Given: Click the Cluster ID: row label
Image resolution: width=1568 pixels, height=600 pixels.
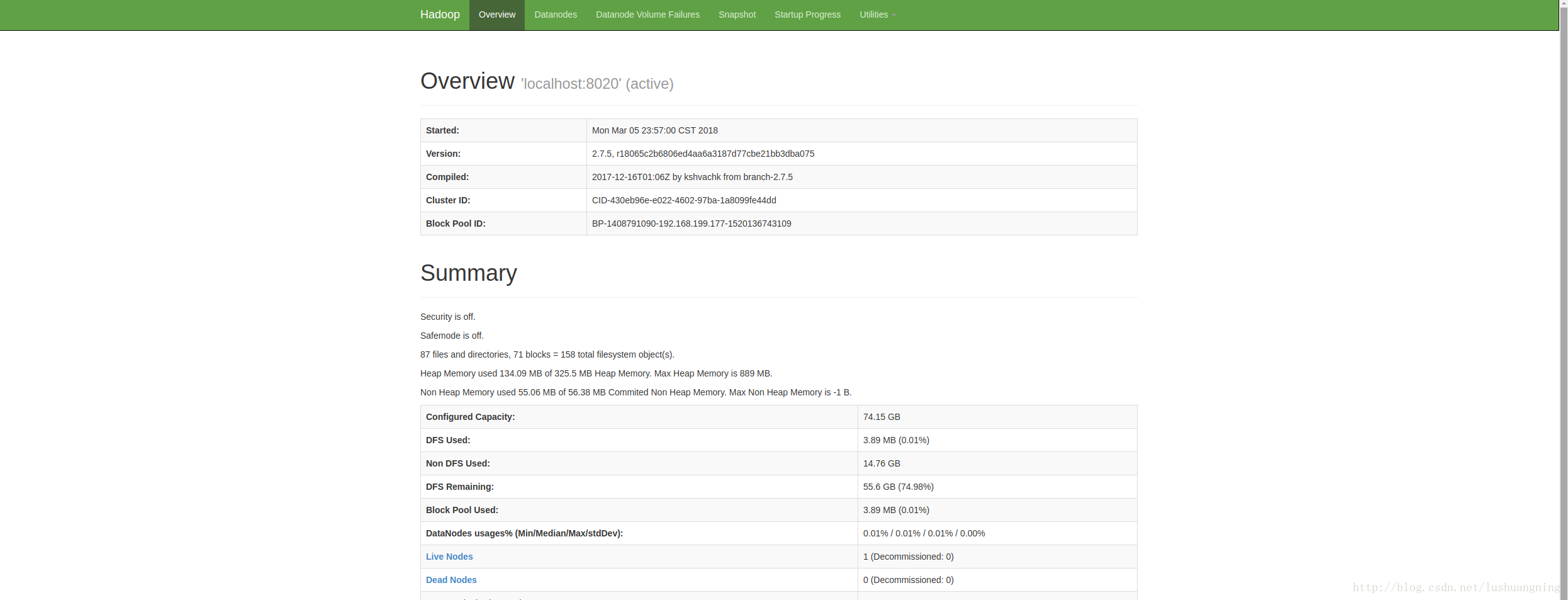Looking at the screenshot, I should click(448, 200).
